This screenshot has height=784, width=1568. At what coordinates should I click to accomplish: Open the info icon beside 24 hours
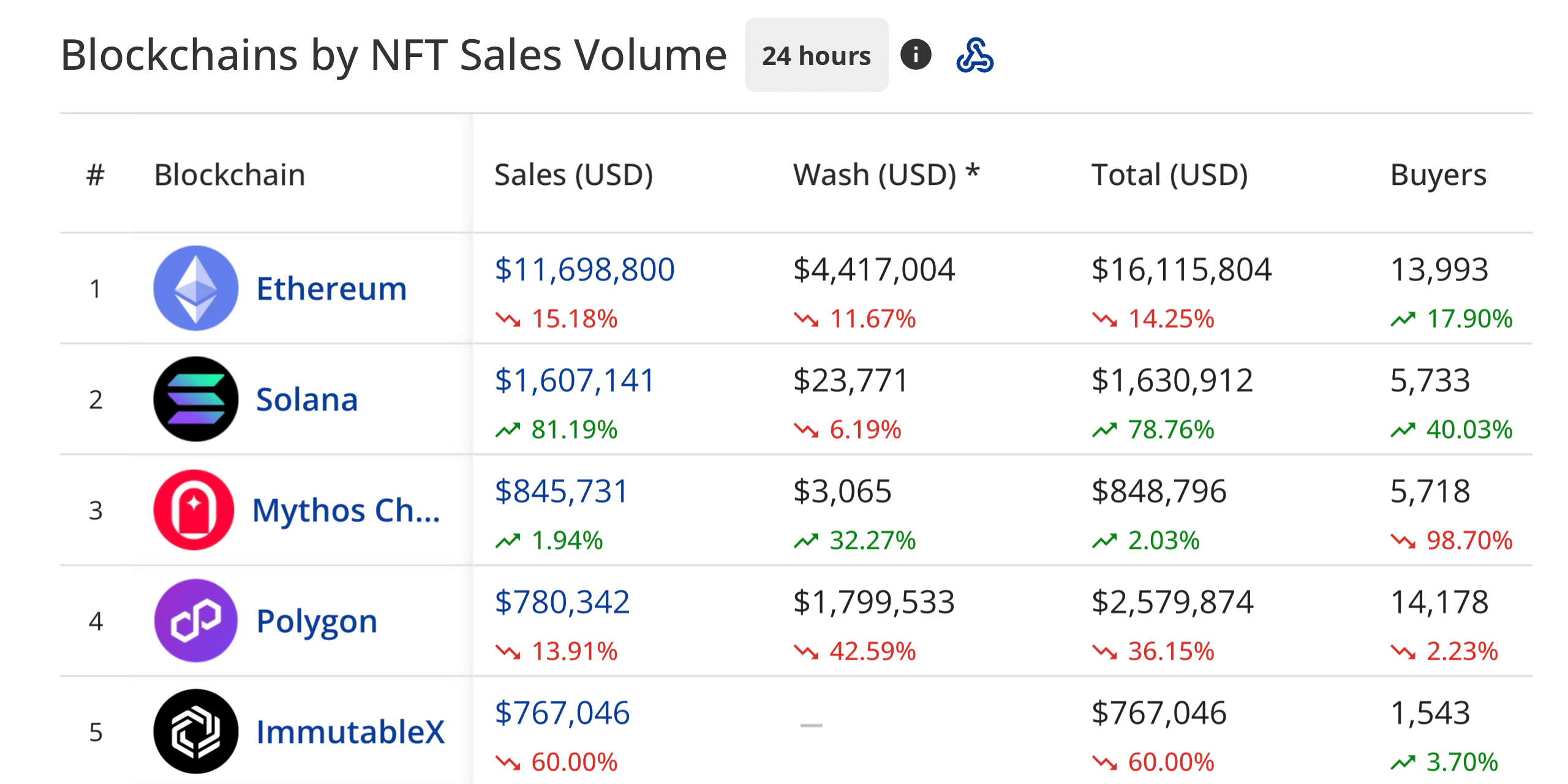point(916,55)
